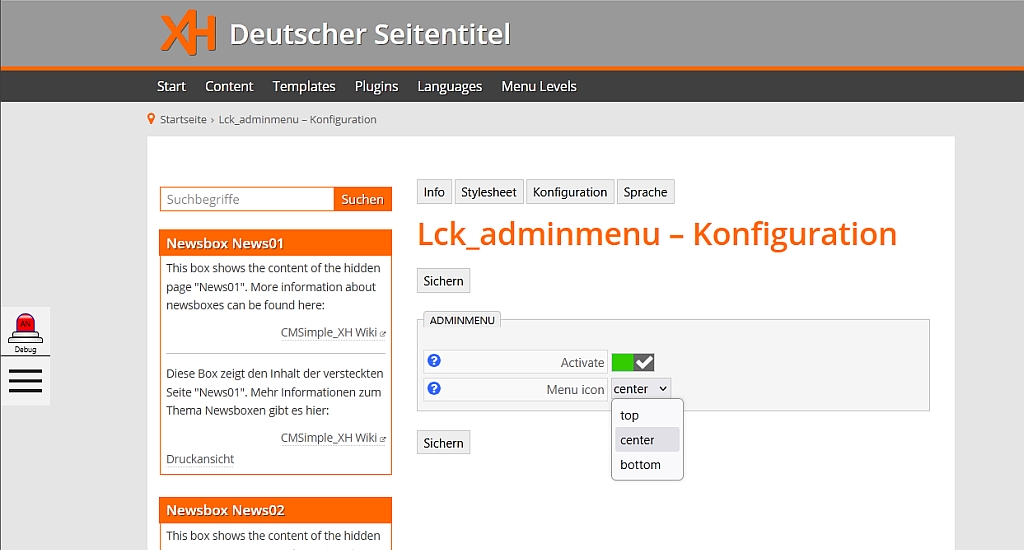Screen dimensions: 1024x550
Task: Click the XH logo in header
Action: (x=188, y=34)
